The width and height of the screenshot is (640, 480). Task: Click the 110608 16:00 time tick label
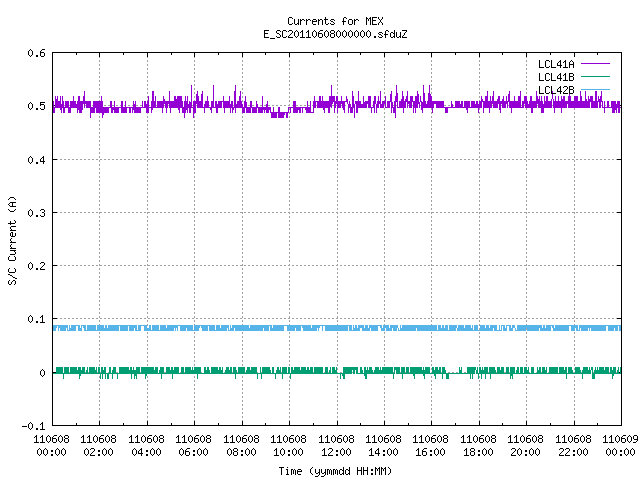click(x=431, y=445)
